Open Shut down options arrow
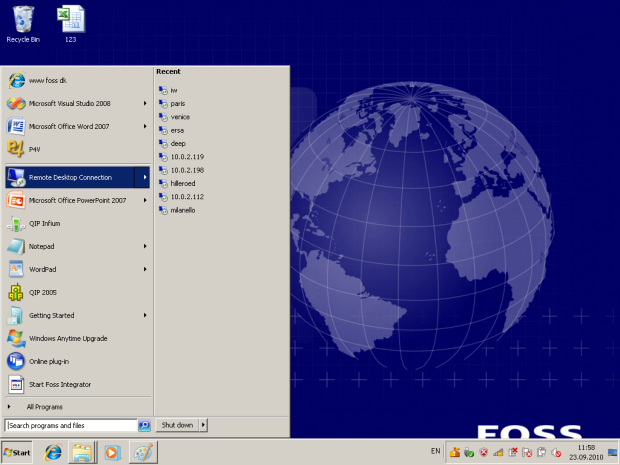620x465 pixels. [203, 425]
